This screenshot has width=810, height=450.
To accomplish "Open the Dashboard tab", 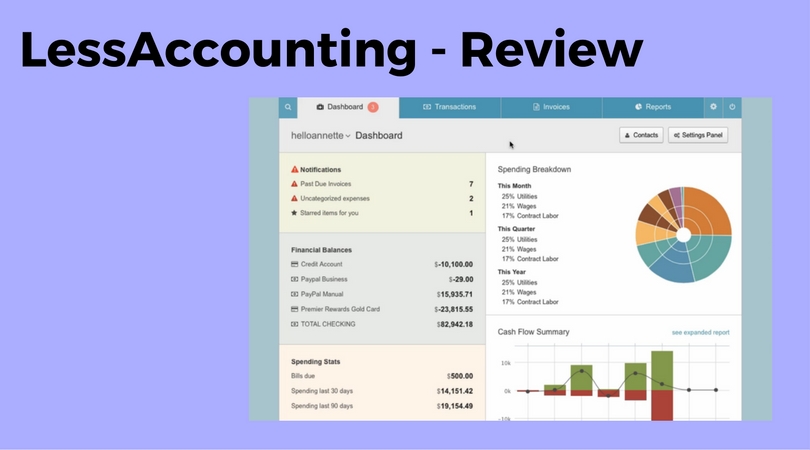I will pos(348,107).
